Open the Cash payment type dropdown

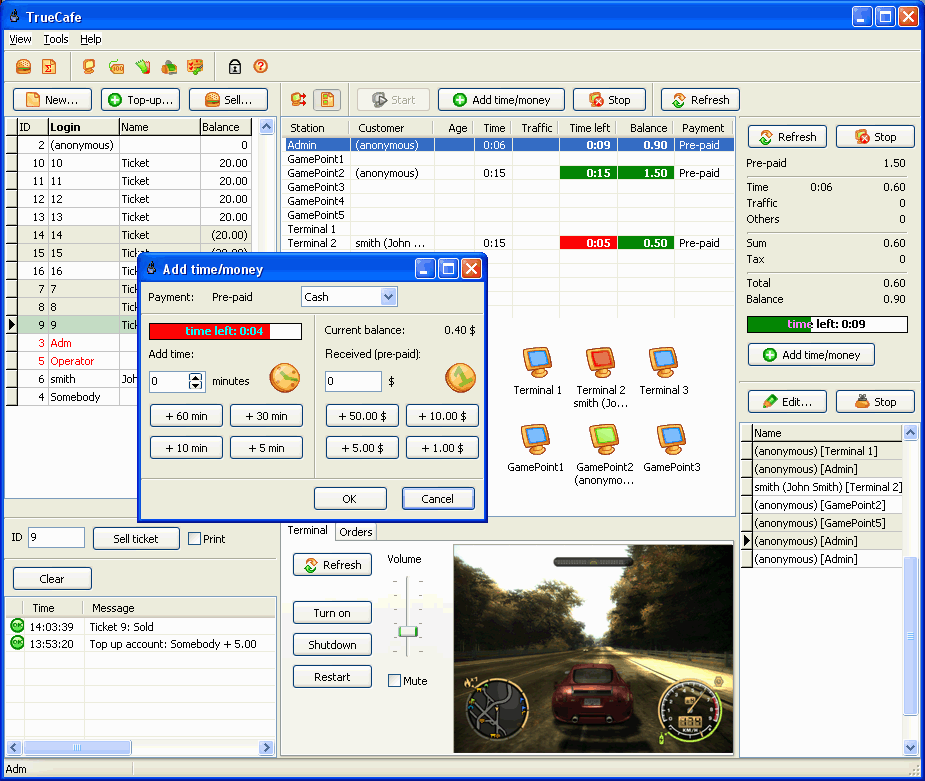pos(388,297)
